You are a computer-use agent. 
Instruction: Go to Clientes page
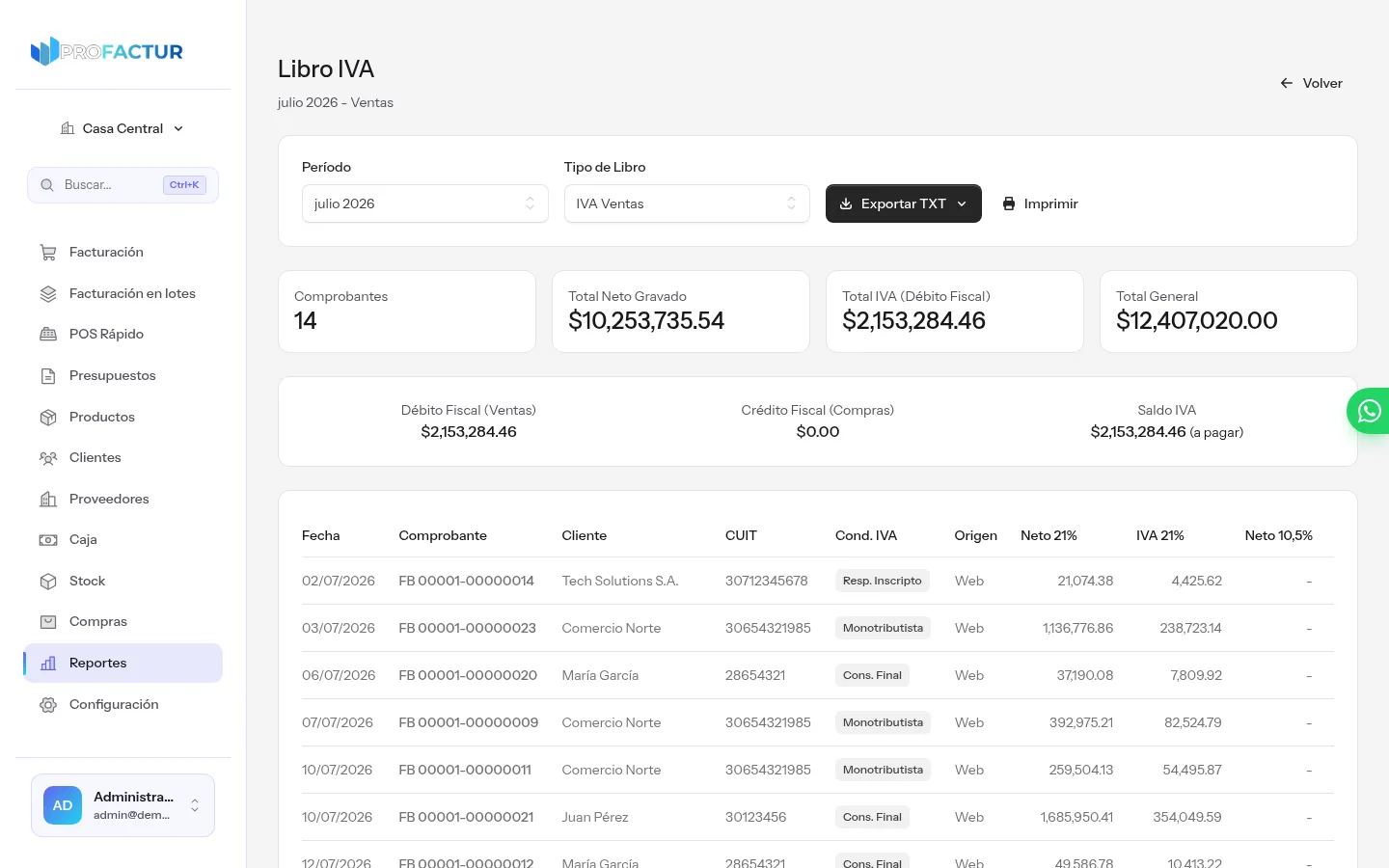pyautogui.click(x=123, y=457)
